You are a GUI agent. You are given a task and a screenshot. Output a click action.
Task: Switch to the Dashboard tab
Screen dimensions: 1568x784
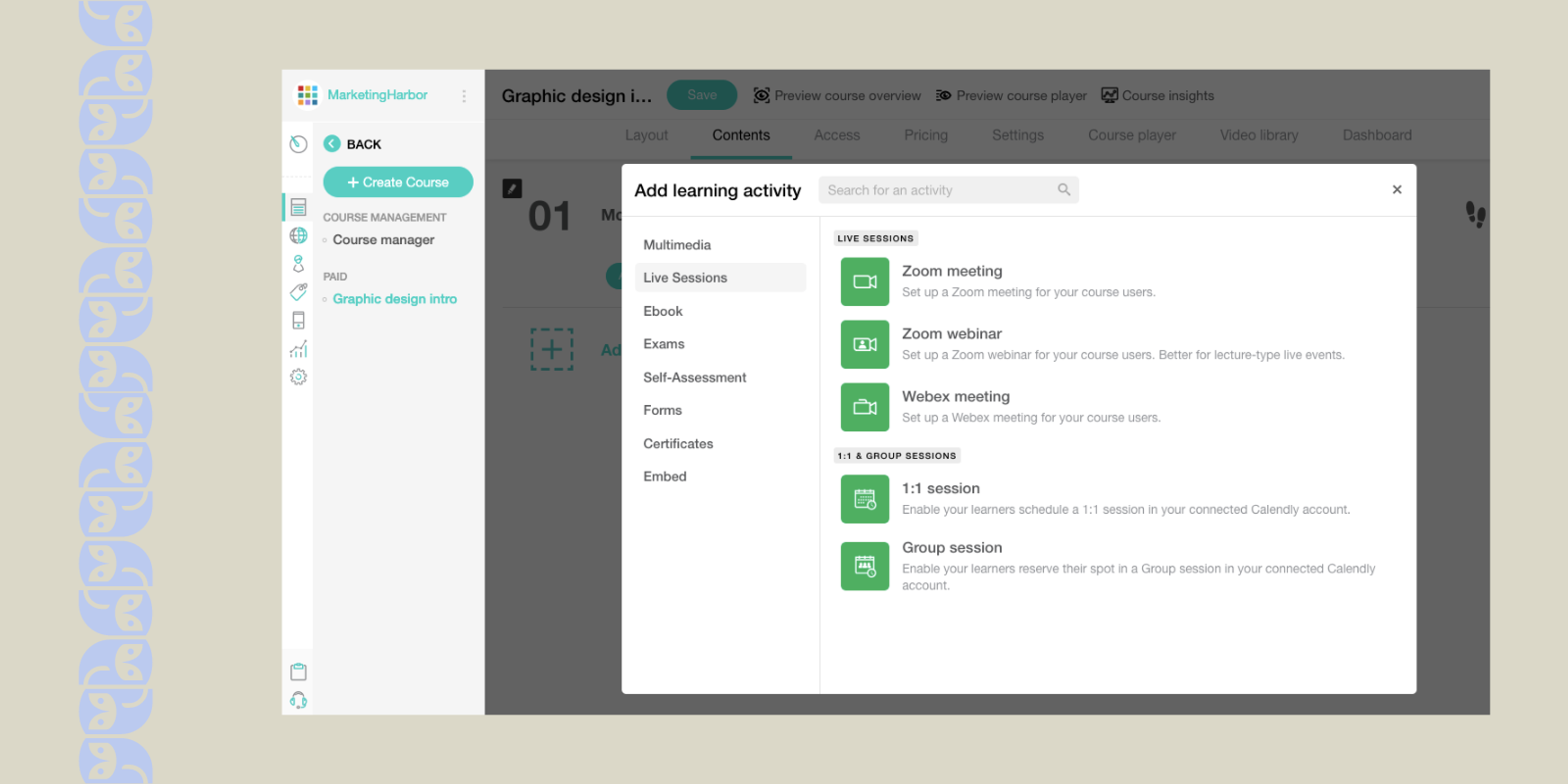1377,135
